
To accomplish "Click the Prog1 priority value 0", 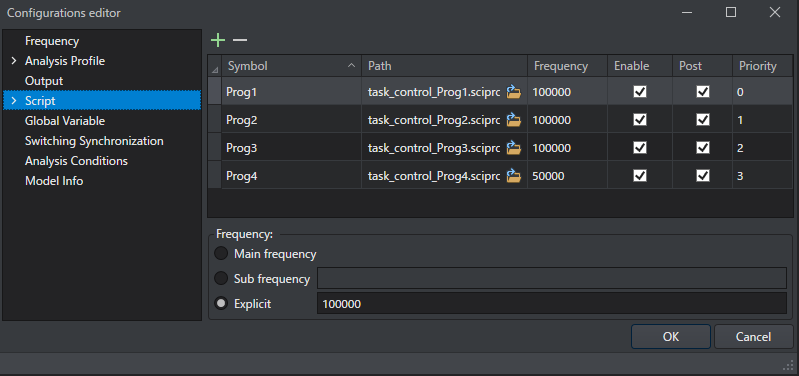I will (x=740, y=92).
